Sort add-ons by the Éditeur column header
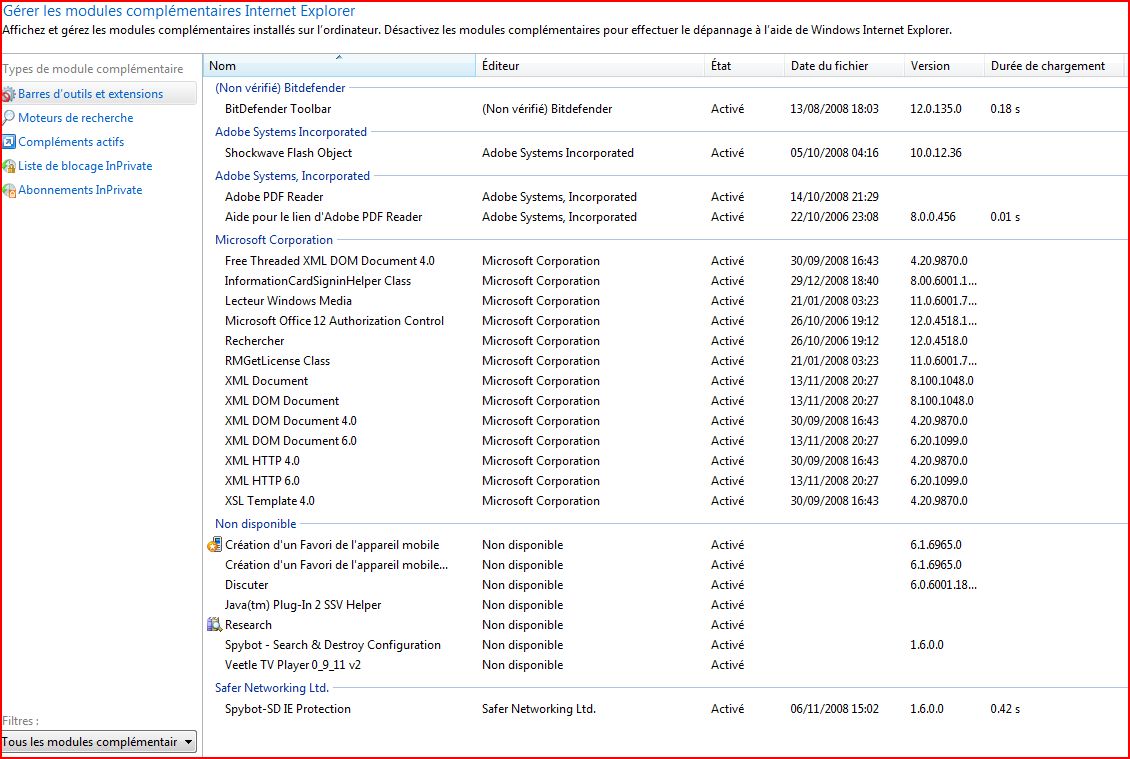The height and width of the screenshot is (759, 1130). [x=590, y=66]
